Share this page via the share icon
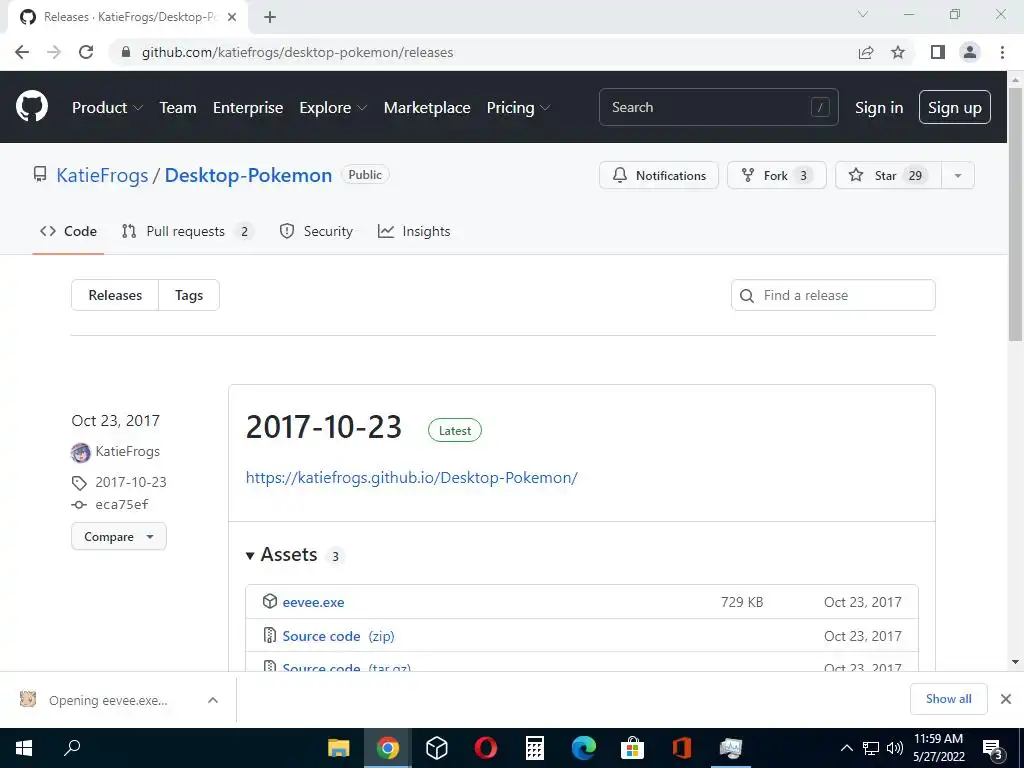 tap(866, 52)
